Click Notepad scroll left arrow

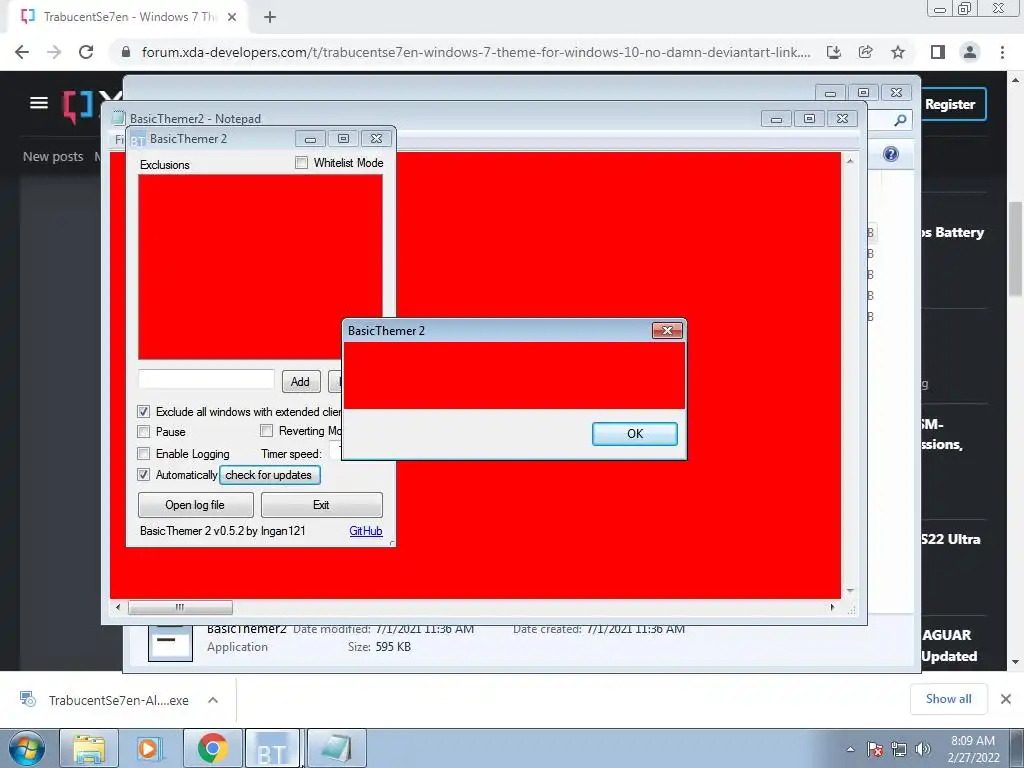click(118, 607)
